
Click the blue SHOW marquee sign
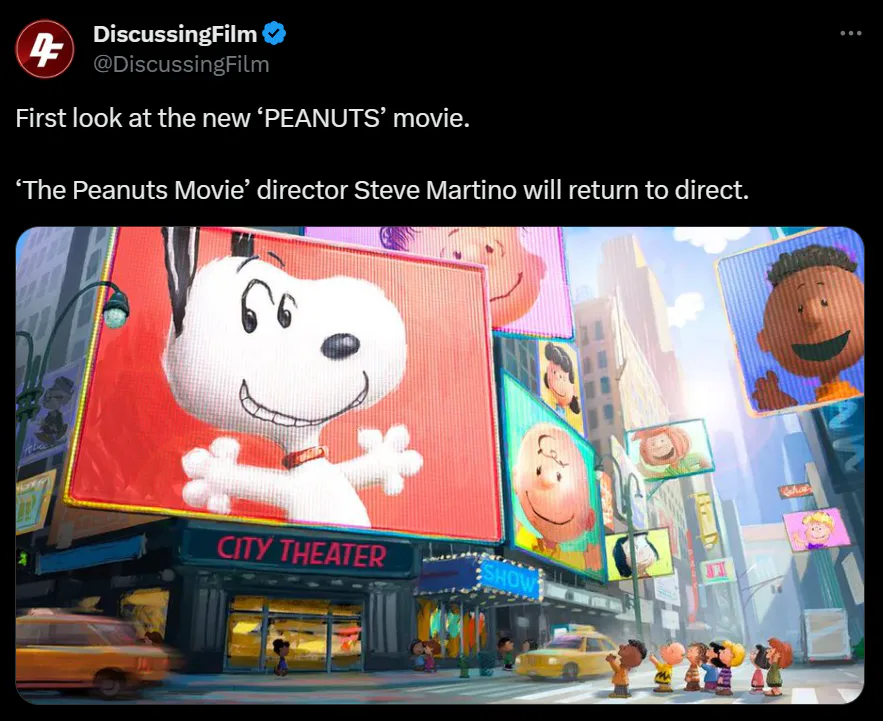pyautogui.click(x=510, y=574)
